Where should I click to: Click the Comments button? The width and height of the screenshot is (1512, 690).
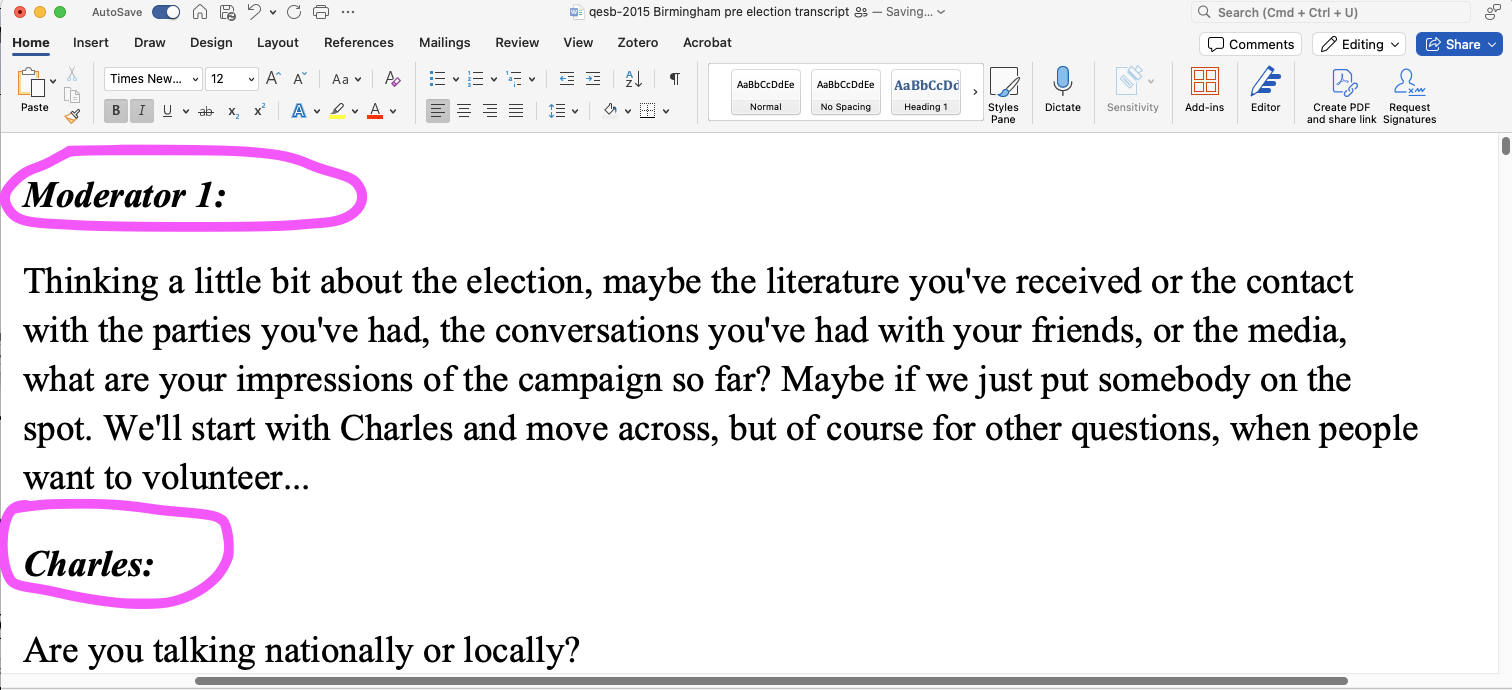pos(1250,44)
